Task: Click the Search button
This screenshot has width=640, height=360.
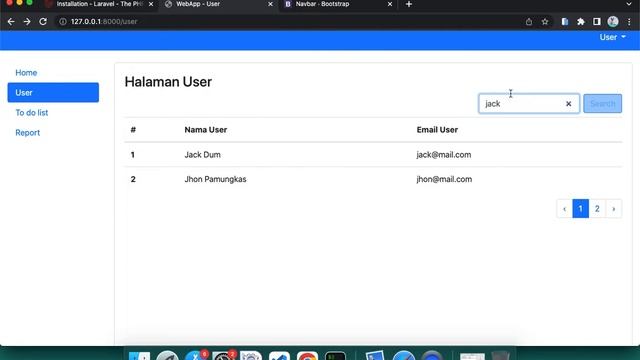Action: pyautogui.click(x=602, y=104)
